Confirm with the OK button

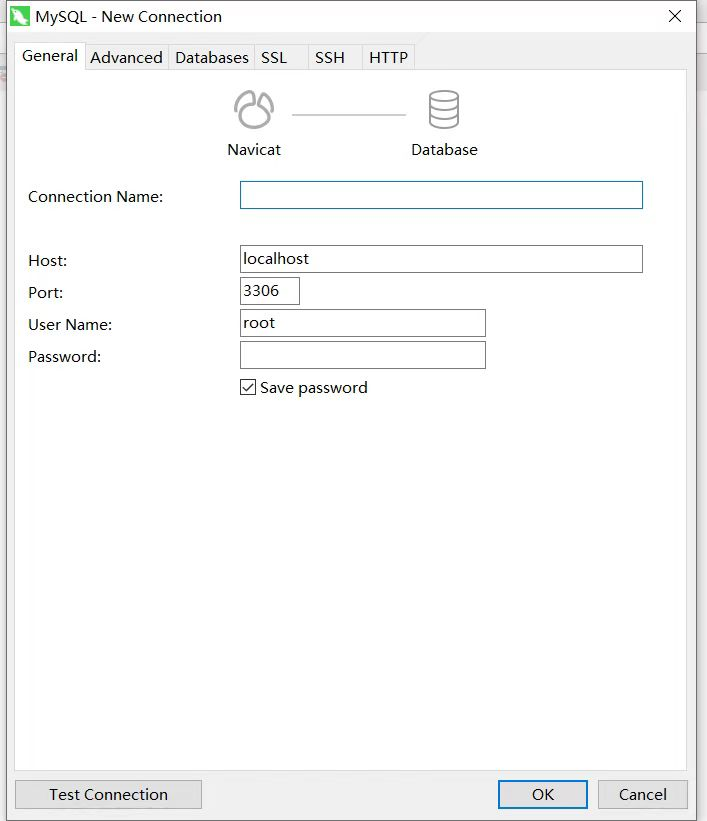(x=543, y=794)
